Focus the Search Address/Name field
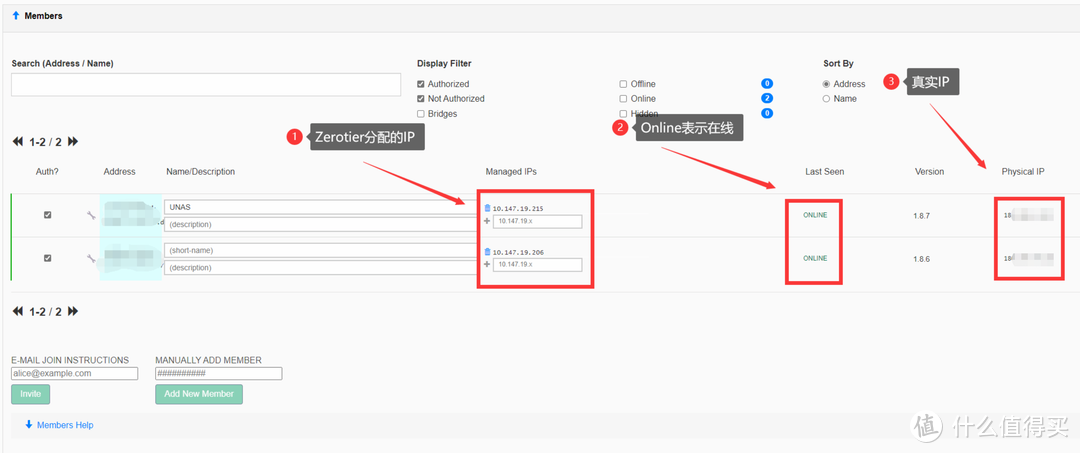 (206, 85)
